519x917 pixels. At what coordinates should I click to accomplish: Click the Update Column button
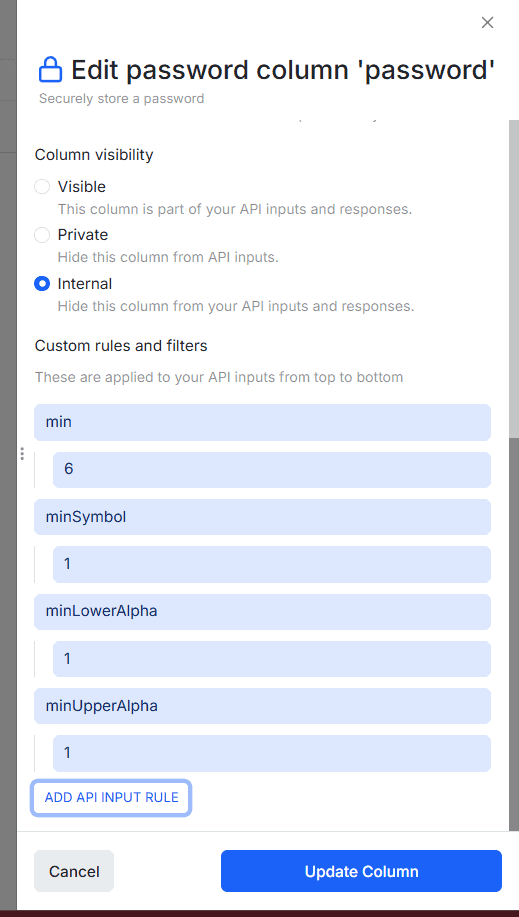click(362, 871)
